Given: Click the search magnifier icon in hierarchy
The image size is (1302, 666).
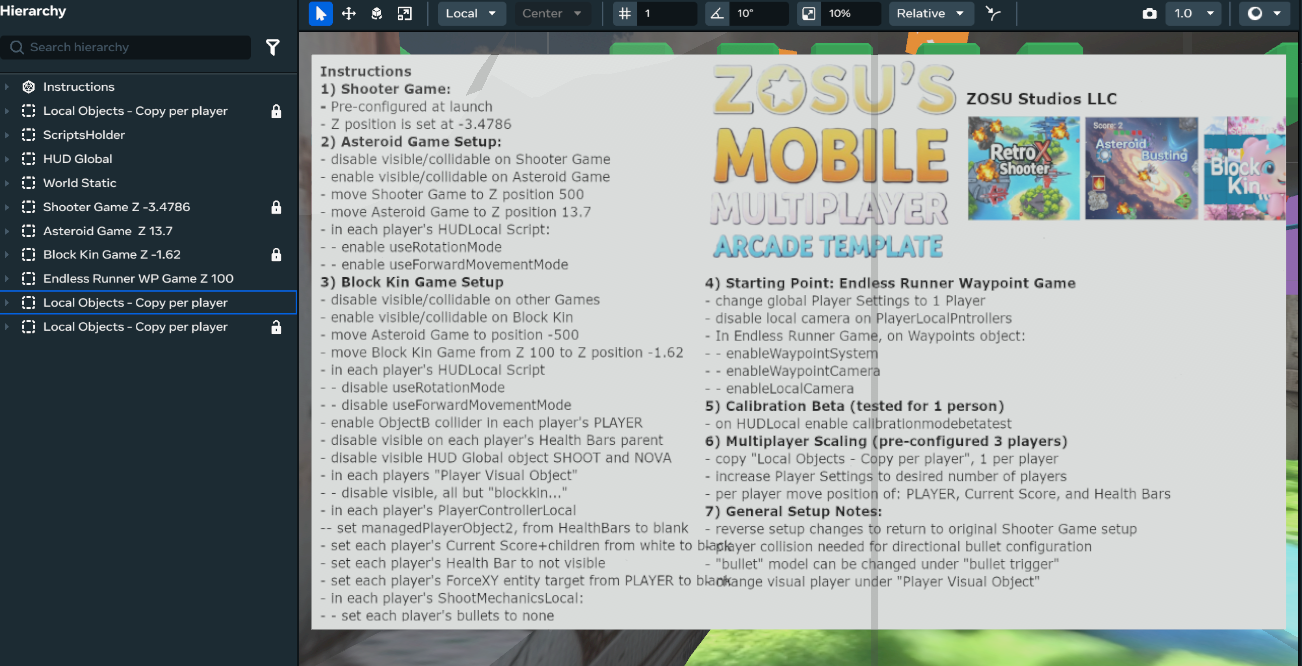Looking at the screenshot, I should (17, 47).
